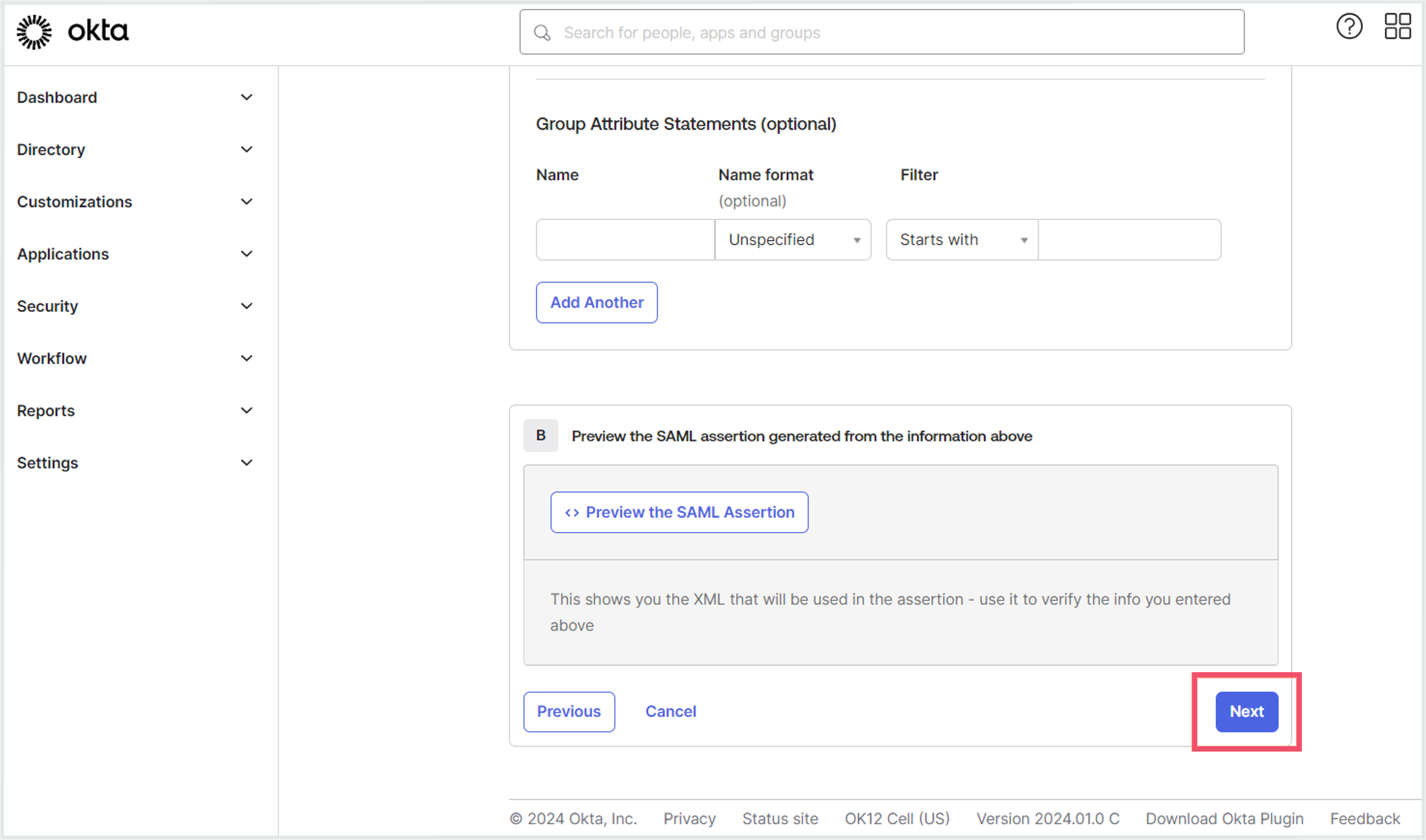Open the apps grid icon

pyautogui.click(x=1397, y=27)
